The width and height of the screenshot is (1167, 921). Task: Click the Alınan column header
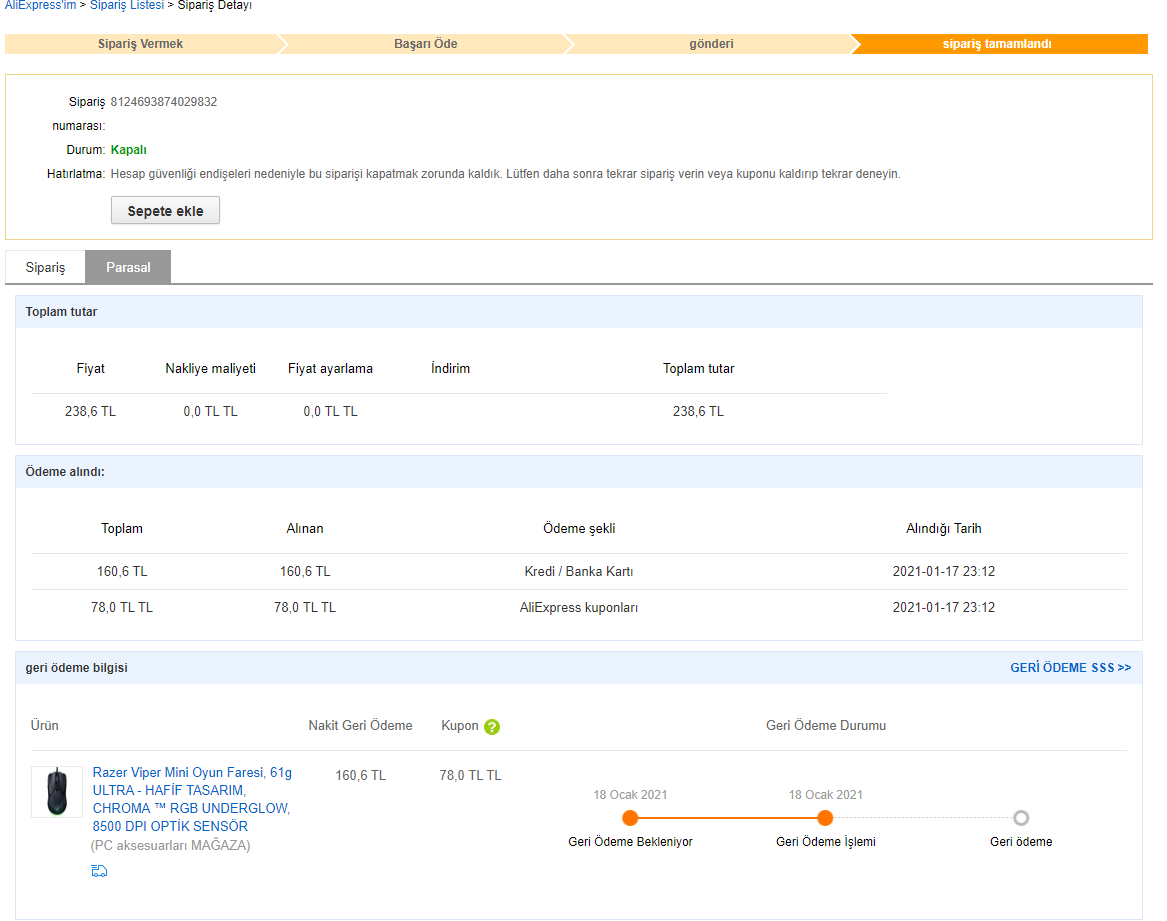tap(305, 529)
